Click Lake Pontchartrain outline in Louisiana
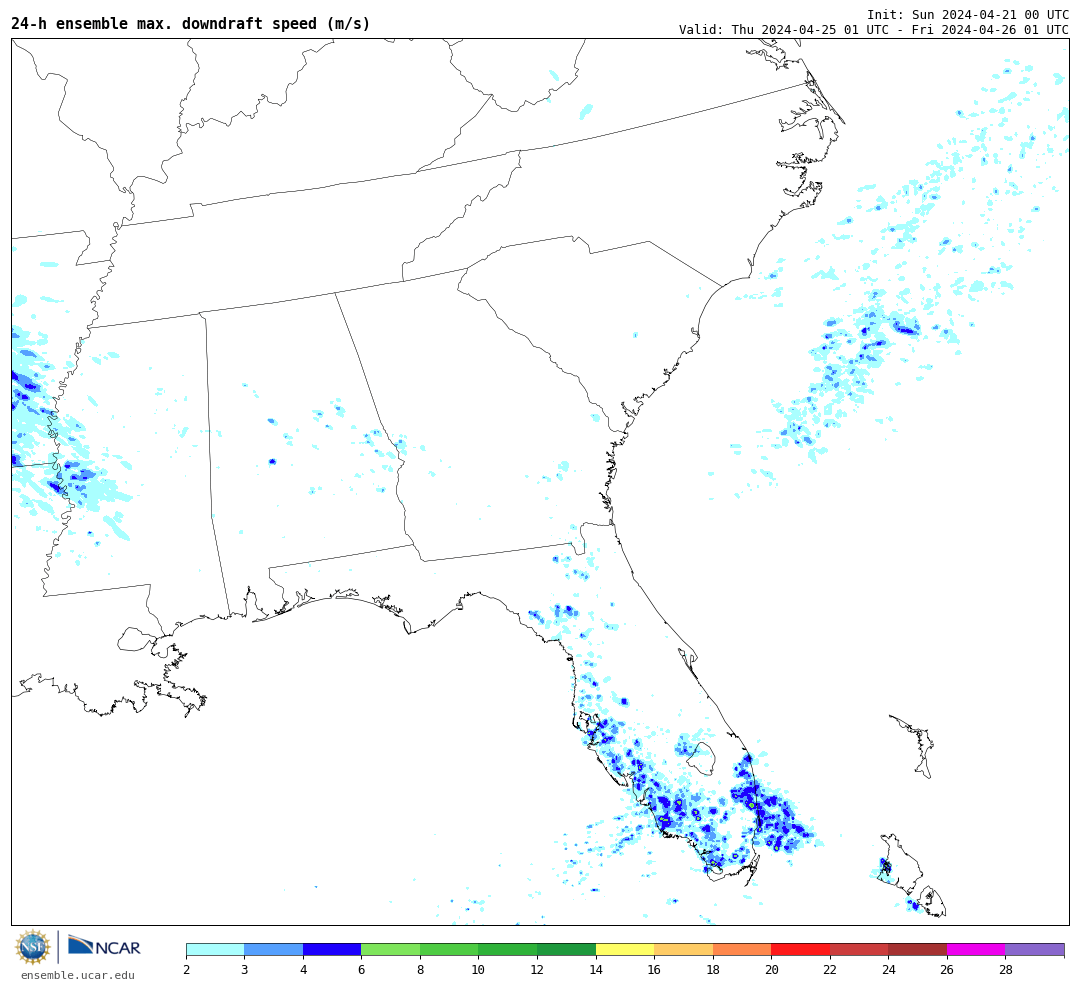Image resolution: width=1080 pixels, height=988 pixels. coord(136,639)
